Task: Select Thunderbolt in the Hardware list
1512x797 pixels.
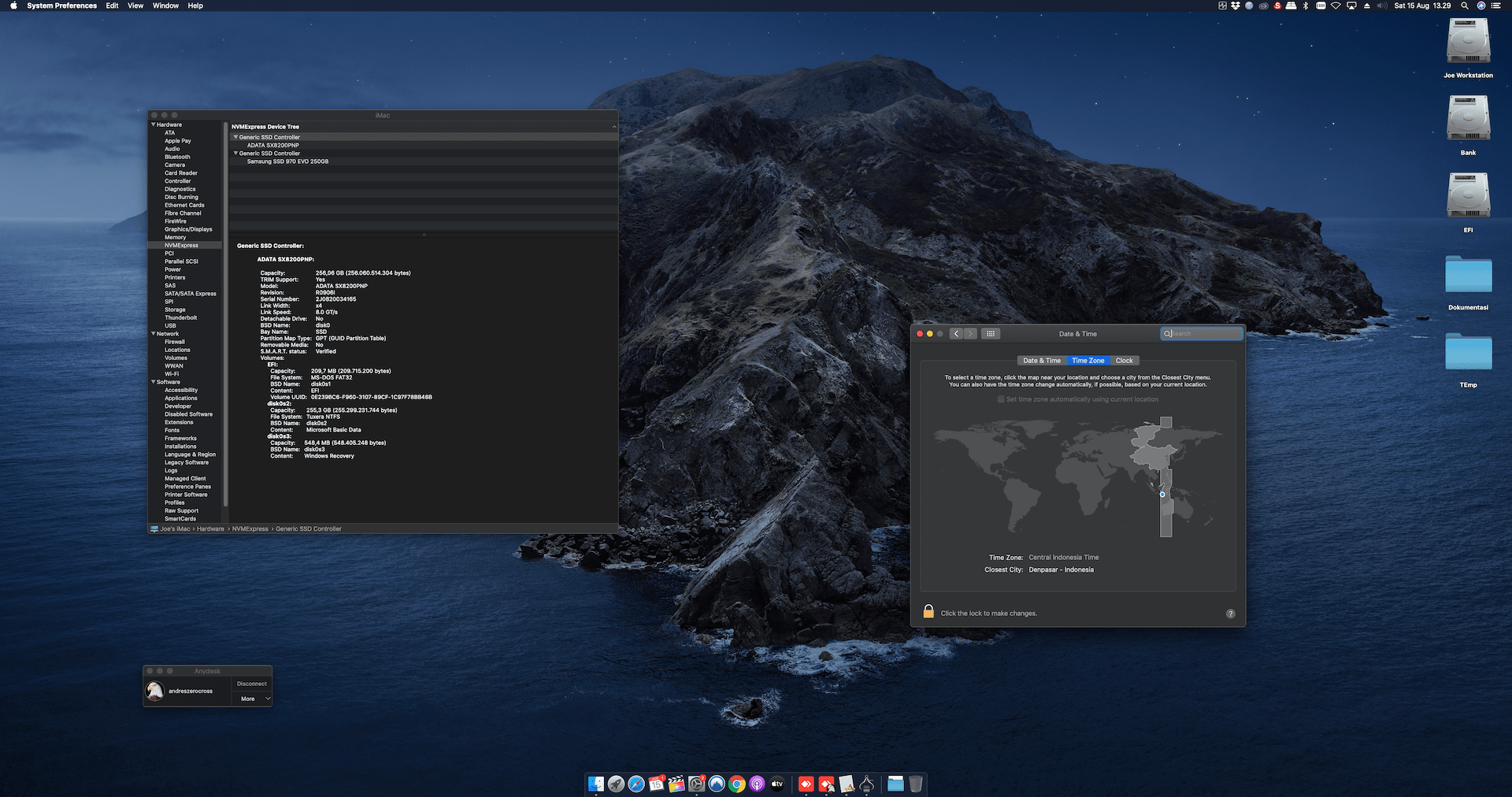Action: [180, 317]
